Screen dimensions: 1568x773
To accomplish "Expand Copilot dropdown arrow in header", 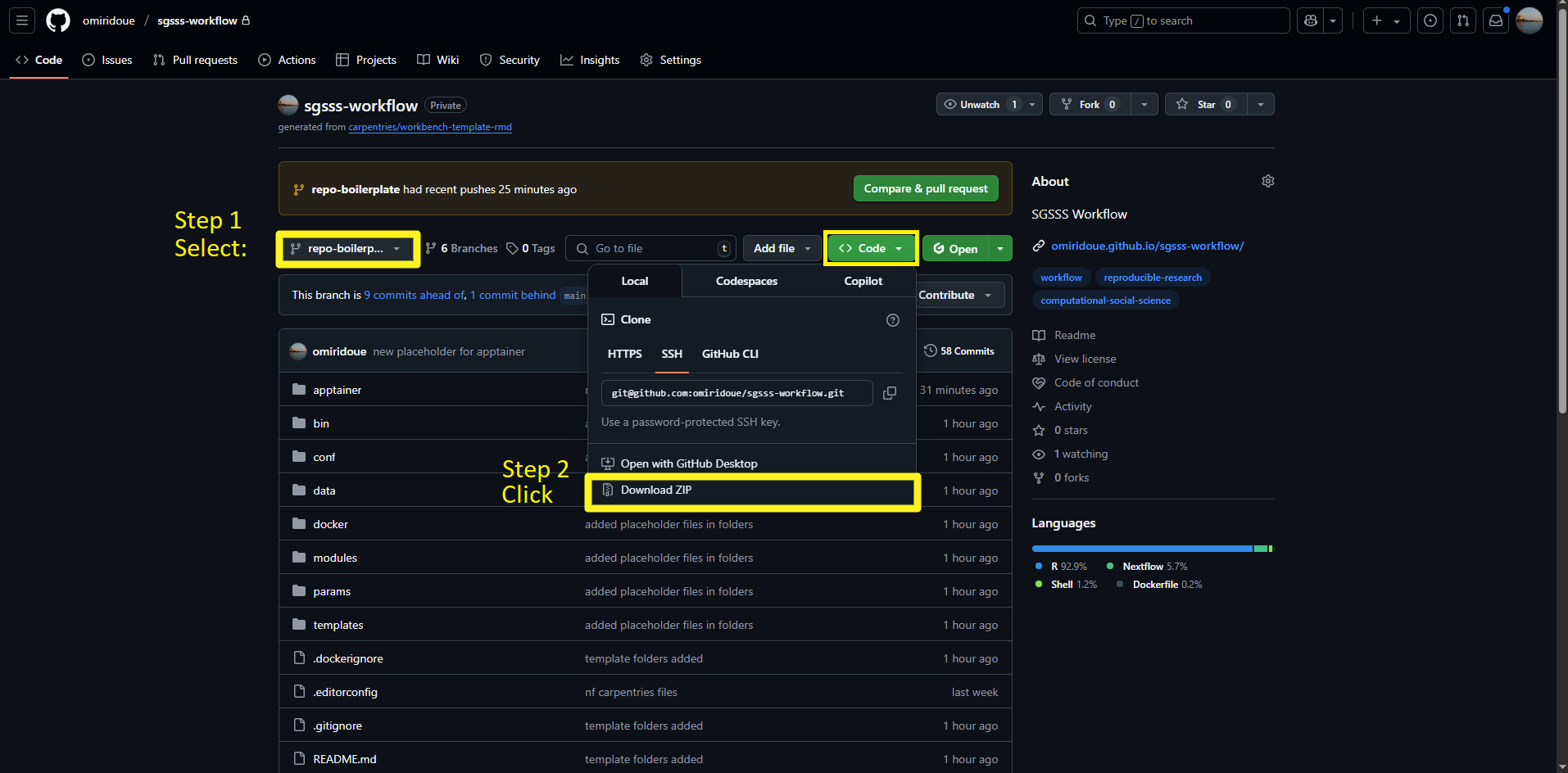I will [1333, 20].
